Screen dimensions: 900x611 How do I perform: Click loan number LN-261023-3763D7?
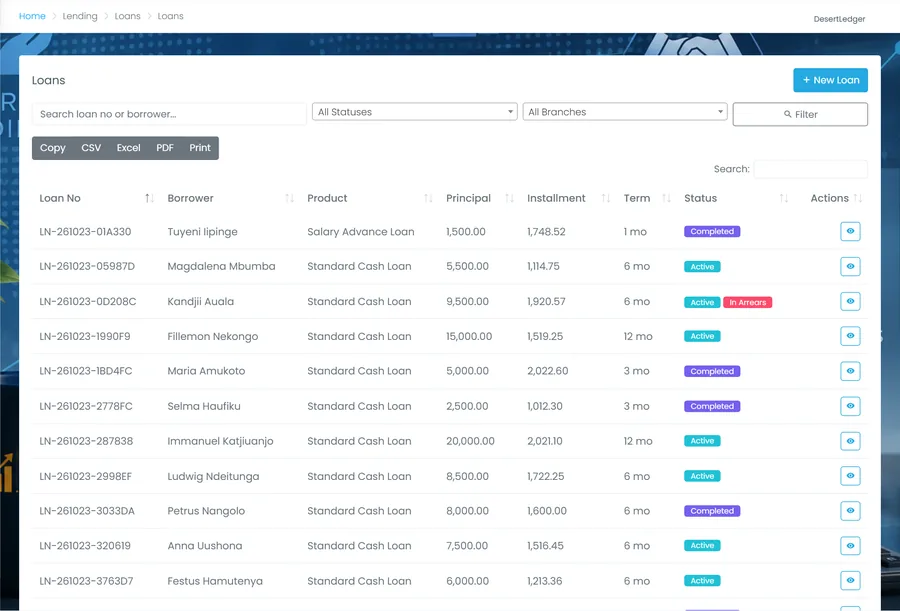pyautogui.click(x=86, y=581)
